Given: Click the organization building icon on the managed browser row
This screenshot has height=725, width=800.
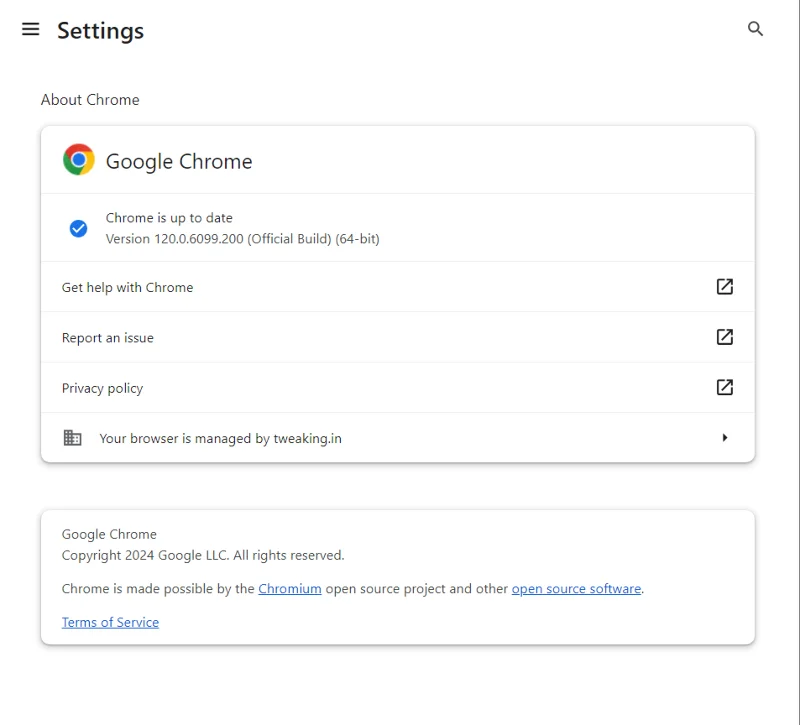Looking at the screenshot, I should click(72, 437).
